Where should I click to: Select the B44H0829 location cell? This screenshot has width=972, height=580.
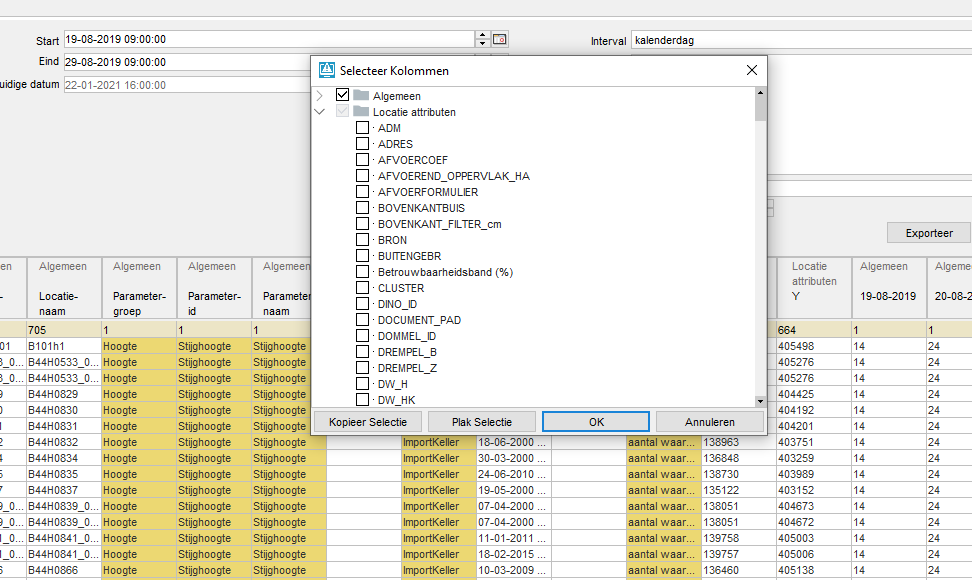tap(64, 394)
